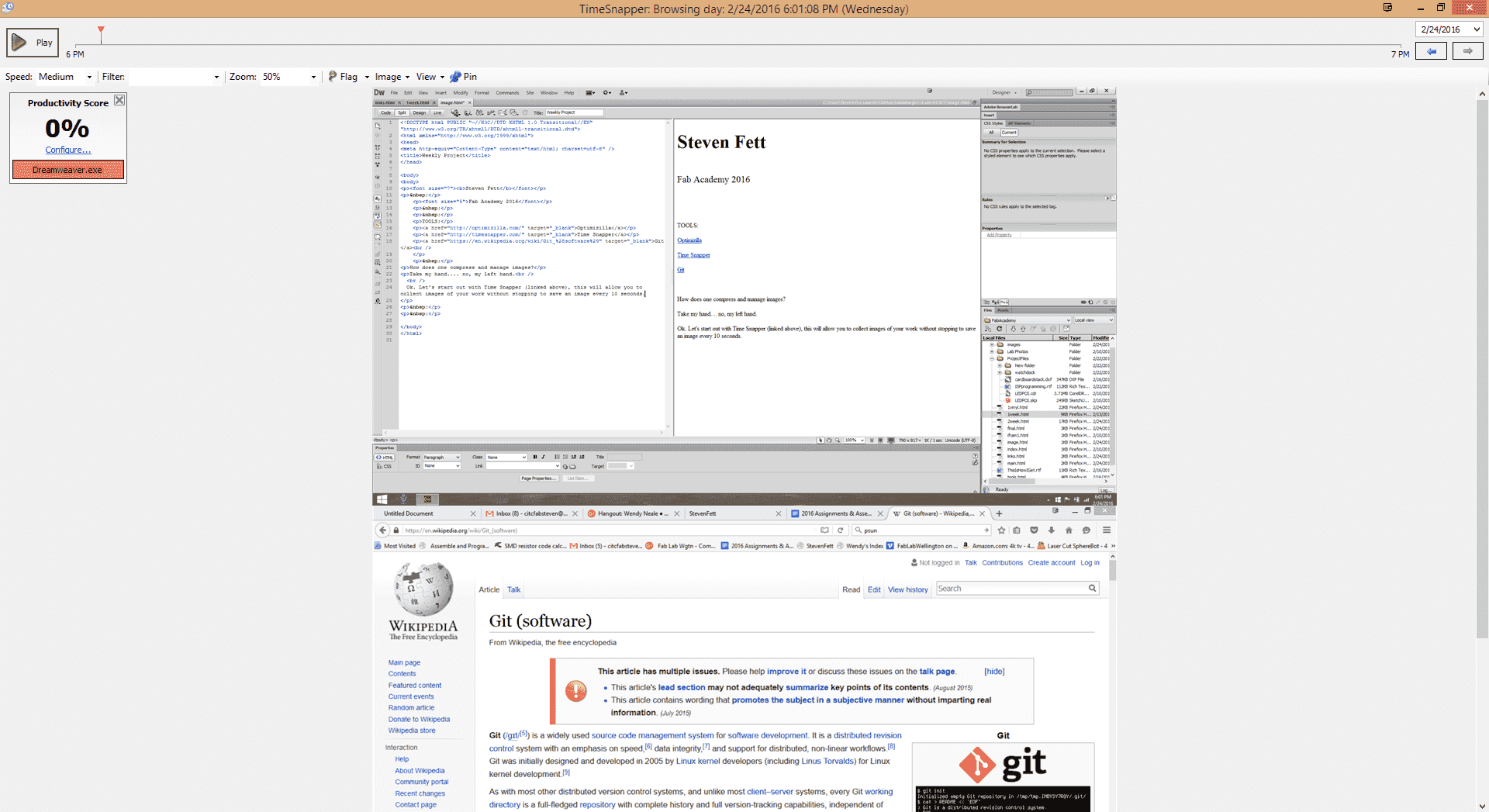
Task: Open the Configure... link
Action: pos(67,150)
